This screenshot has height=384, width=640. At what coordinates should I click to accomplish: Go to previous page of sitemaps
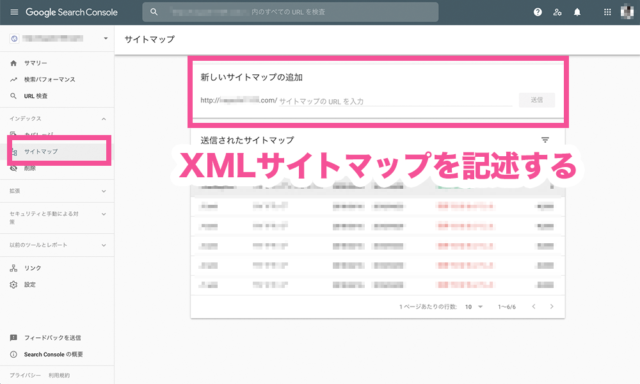[x=533, y=306]
